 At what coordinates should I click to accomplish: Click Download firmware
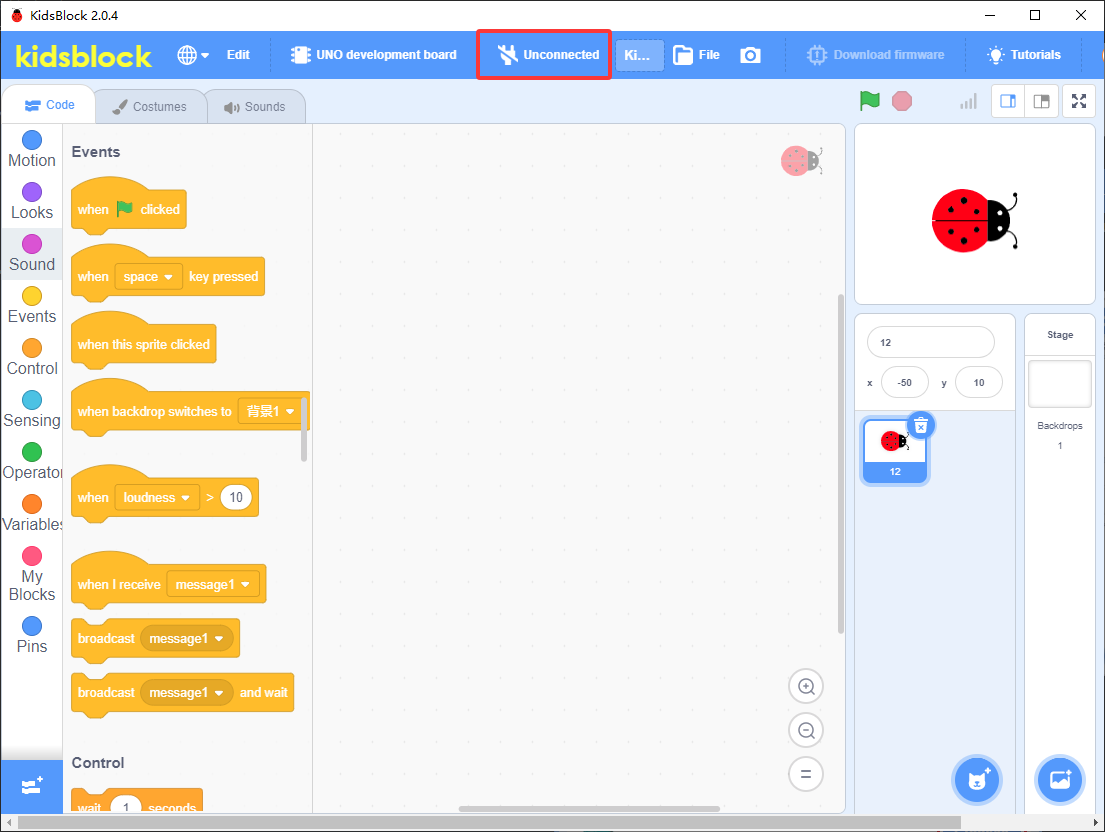tap(875, 55)
